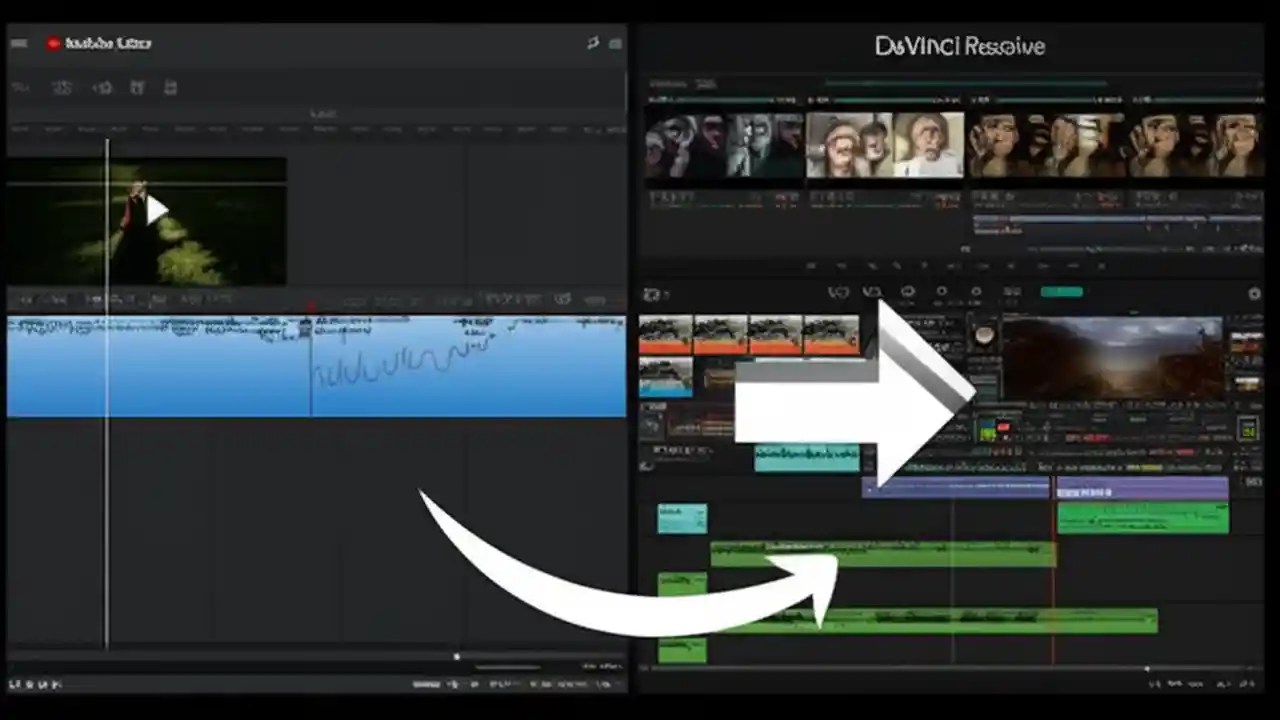
Task: Open the hamburger menu top left
Action: click(18, 43)
